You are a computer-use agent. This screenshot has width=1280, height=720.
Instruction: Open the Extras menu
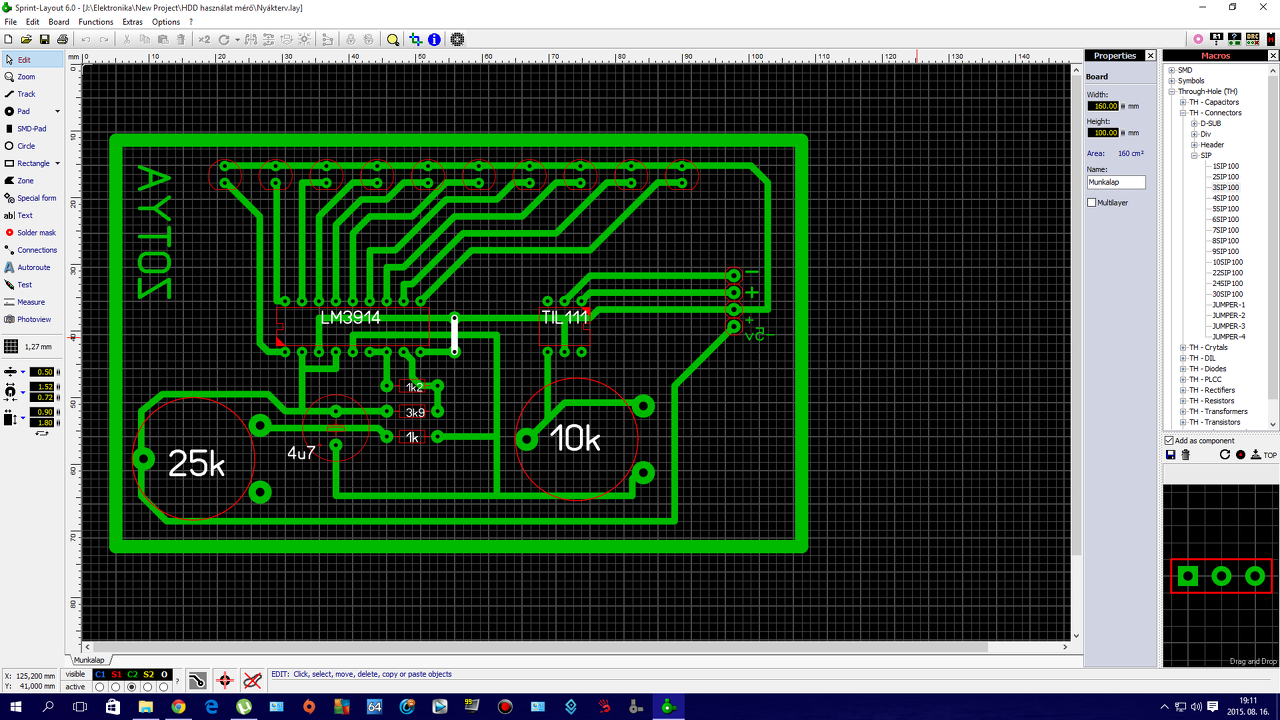point(132,22)
